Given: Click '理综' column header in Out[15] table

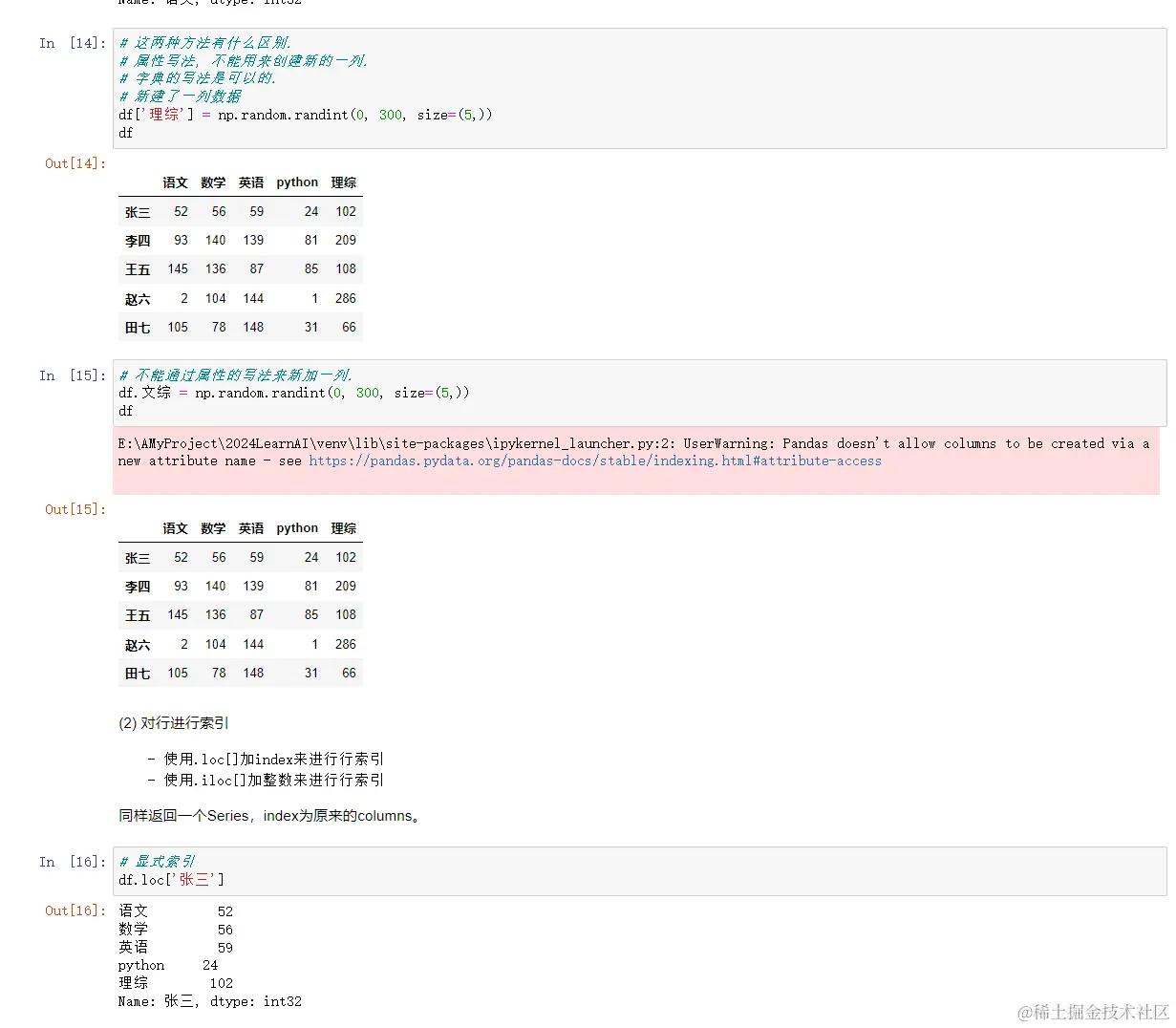Looking at the screenshot, I should click(x=344, y=528).
